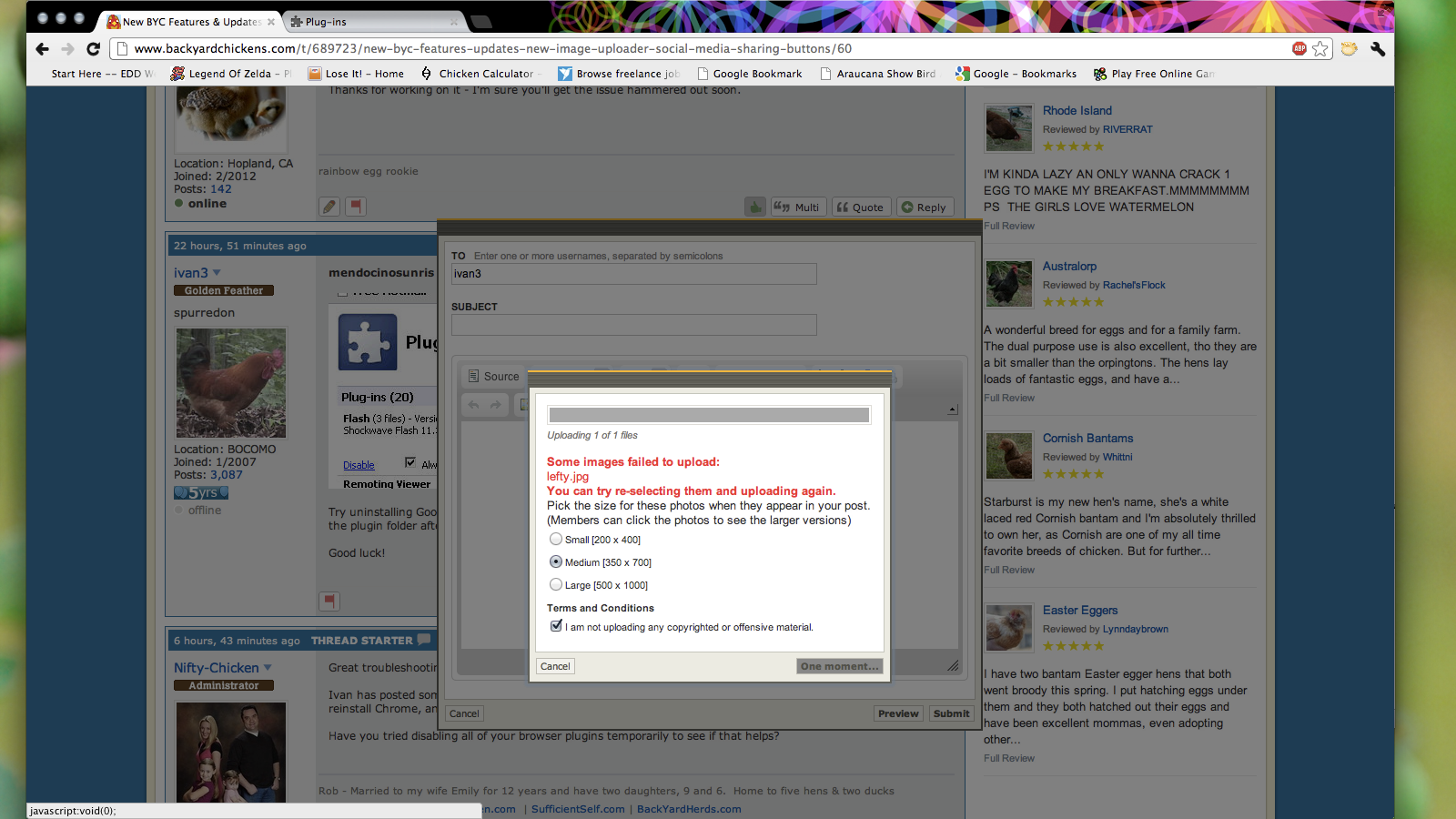
Task: Cancel the image upload dialog
Action: coord(555,666)
